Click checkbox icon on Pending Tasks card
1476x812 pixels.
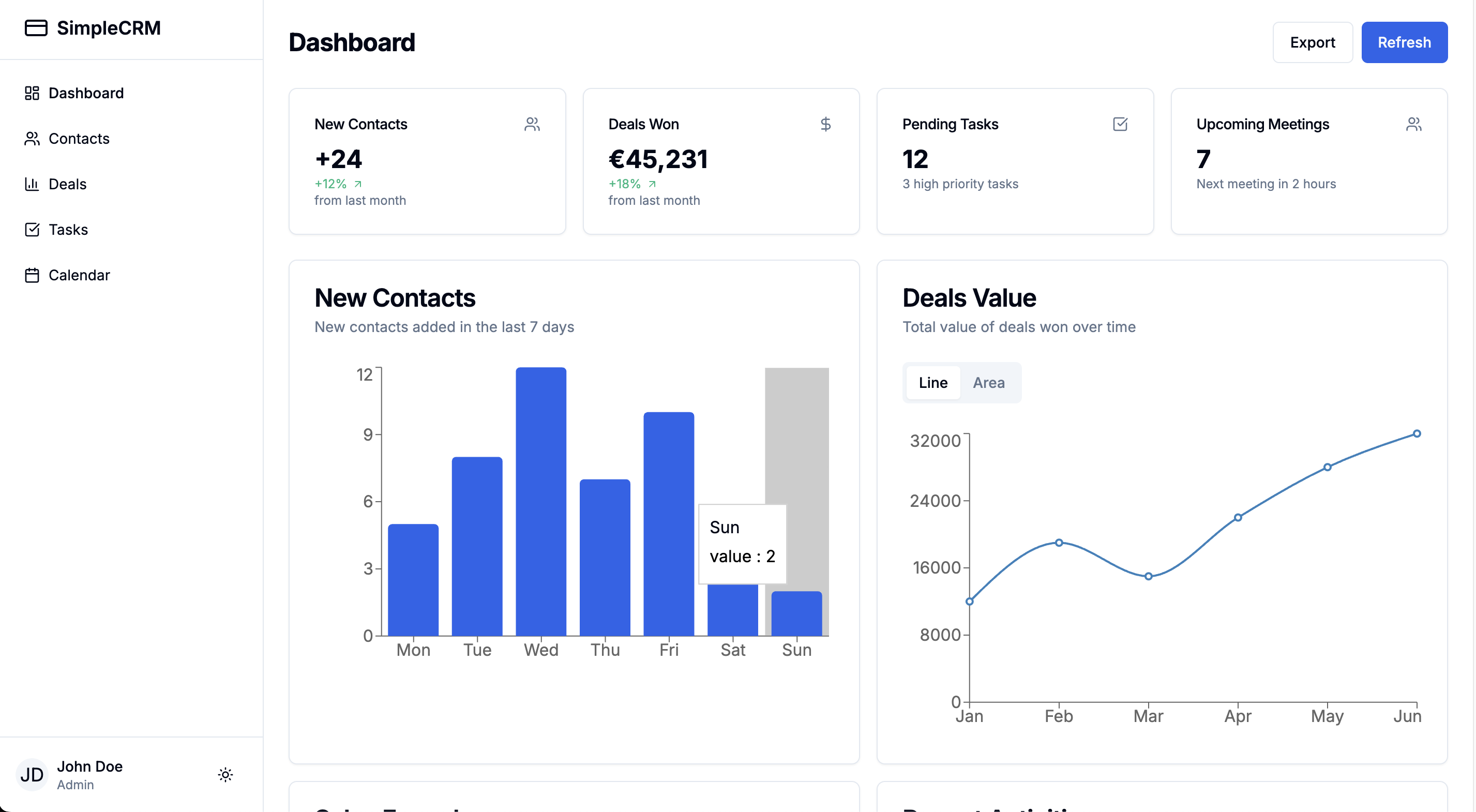(1120, 124)
